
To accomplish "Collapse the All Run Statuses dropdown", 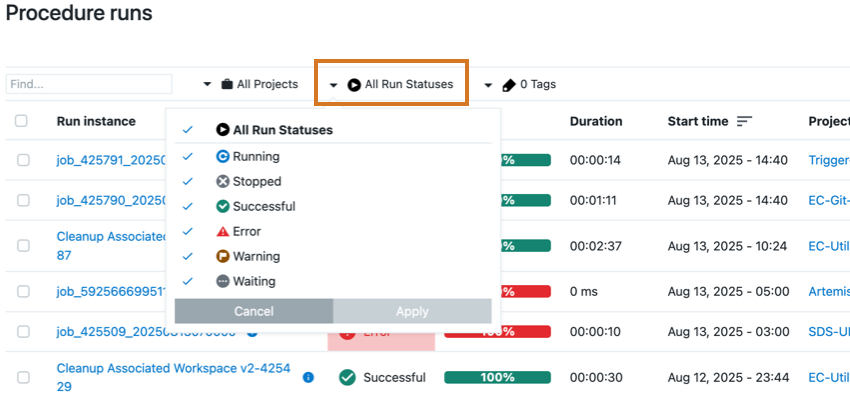I will coord(393,85).
